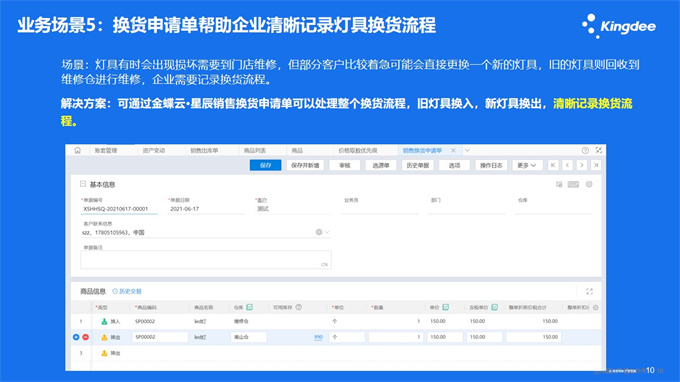Image resolution: width=680 pixels, height=382 pixels.
Task: Toggle the 含税单价 column checkbox
Action: [x=494, y=307]
